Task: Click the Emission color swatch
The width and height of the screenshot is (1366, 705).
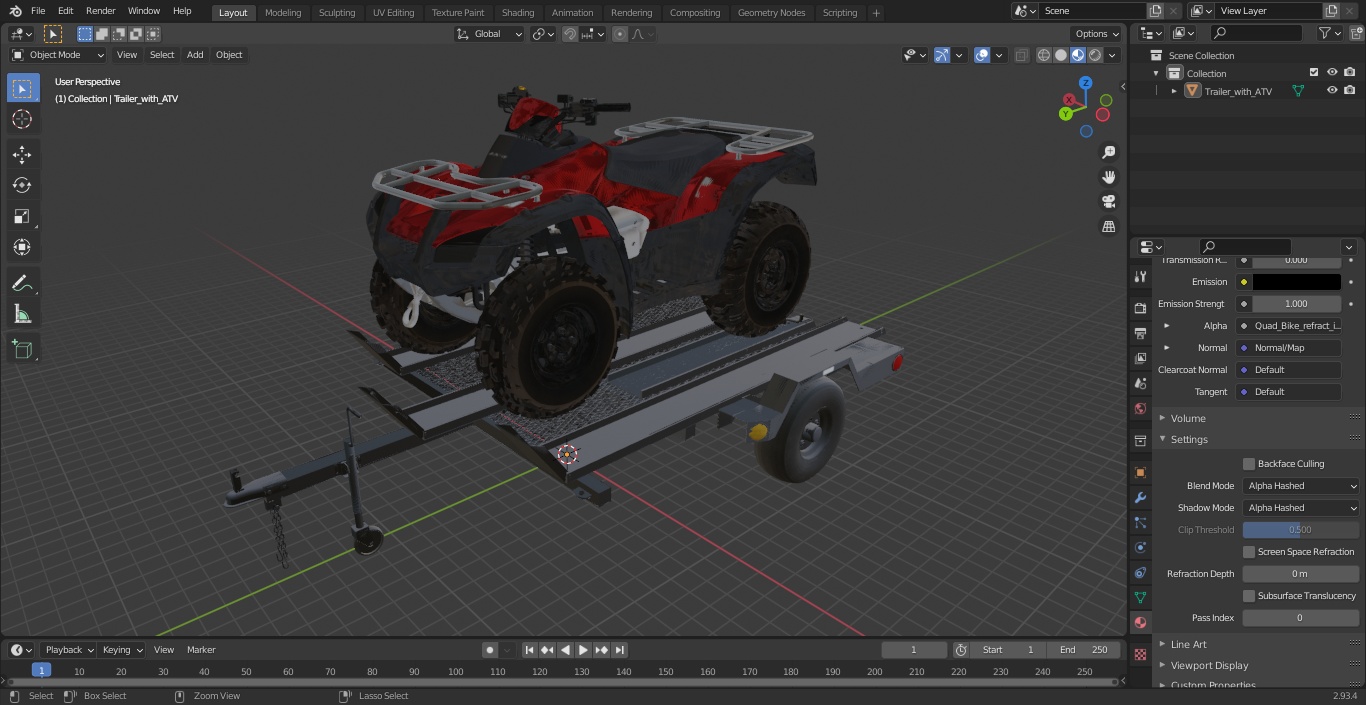Action: (x=1296, y=282)
